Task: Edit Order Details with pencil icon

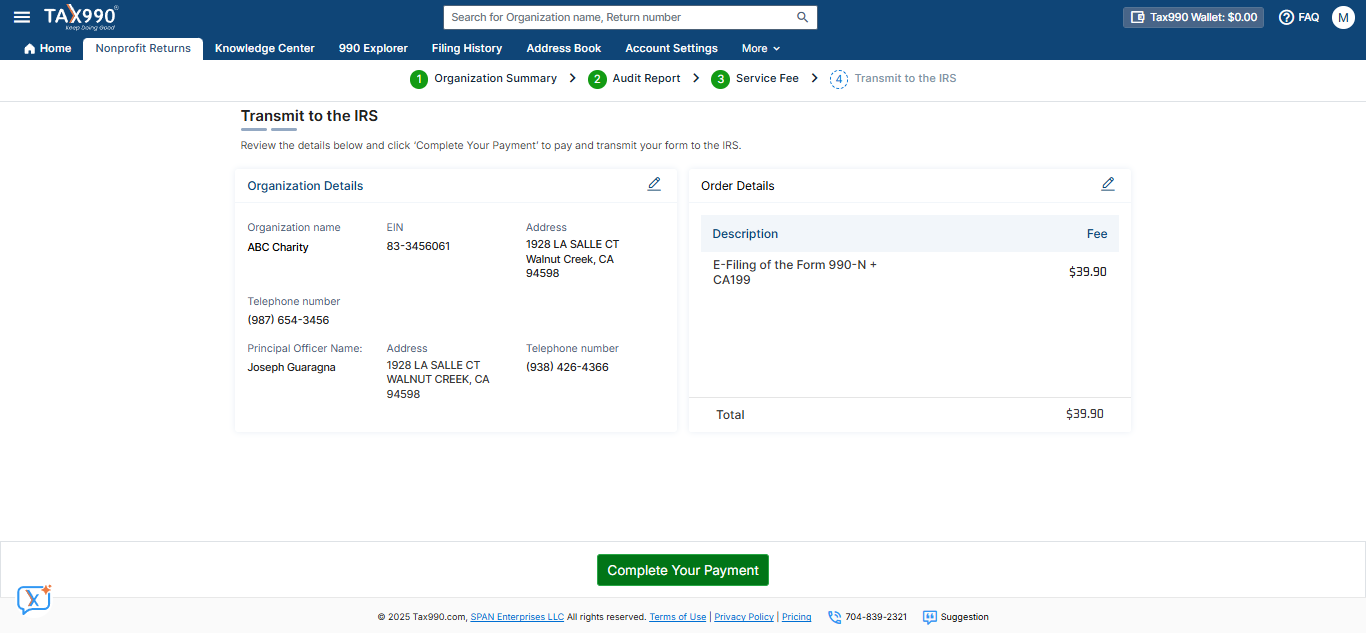Action: (x=1108, y=184)
